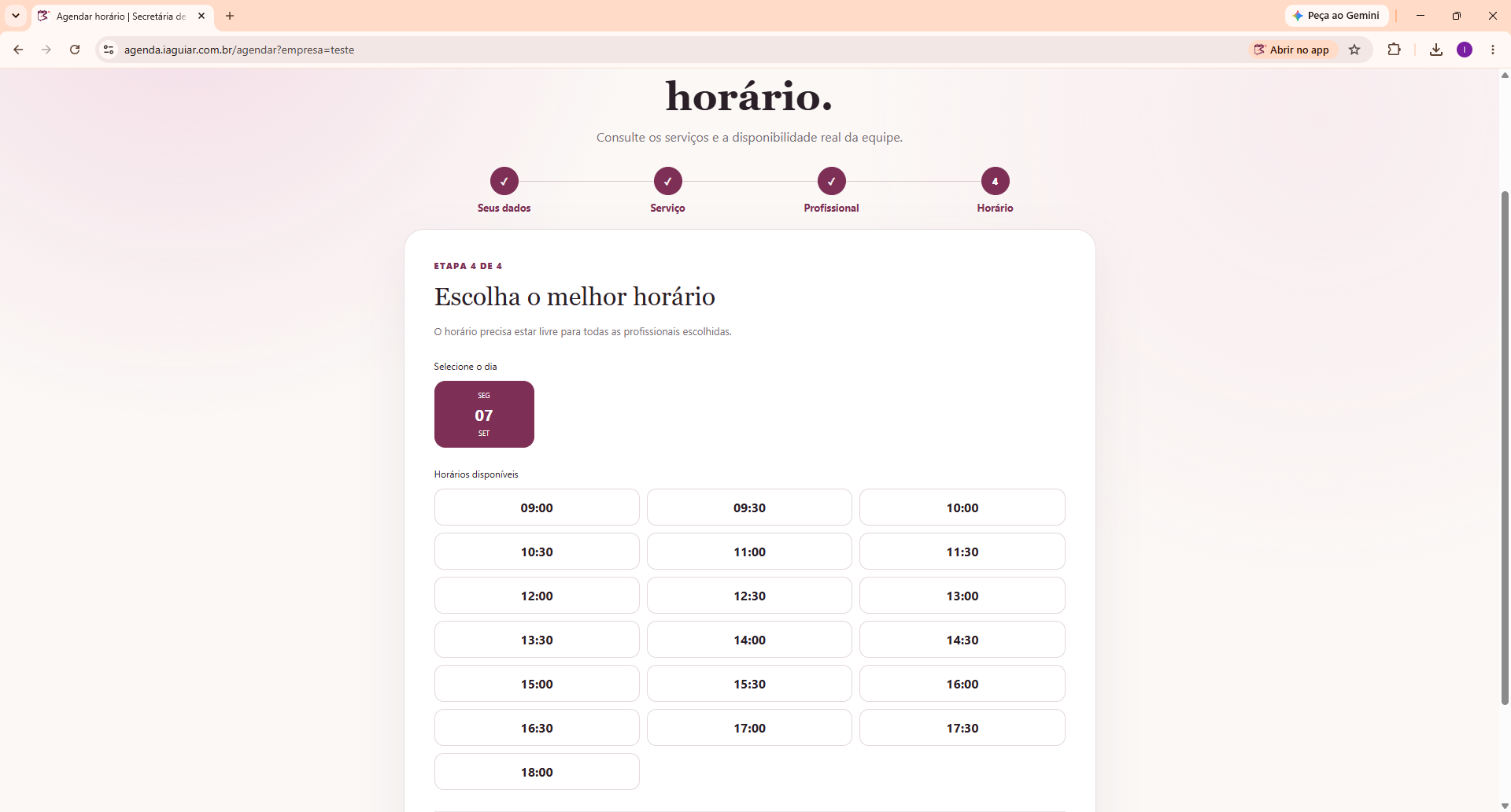Viewport: 1511px width, 812px height.
Task: Select the day SEG 07 SET
Action: [x=484, y=415]
